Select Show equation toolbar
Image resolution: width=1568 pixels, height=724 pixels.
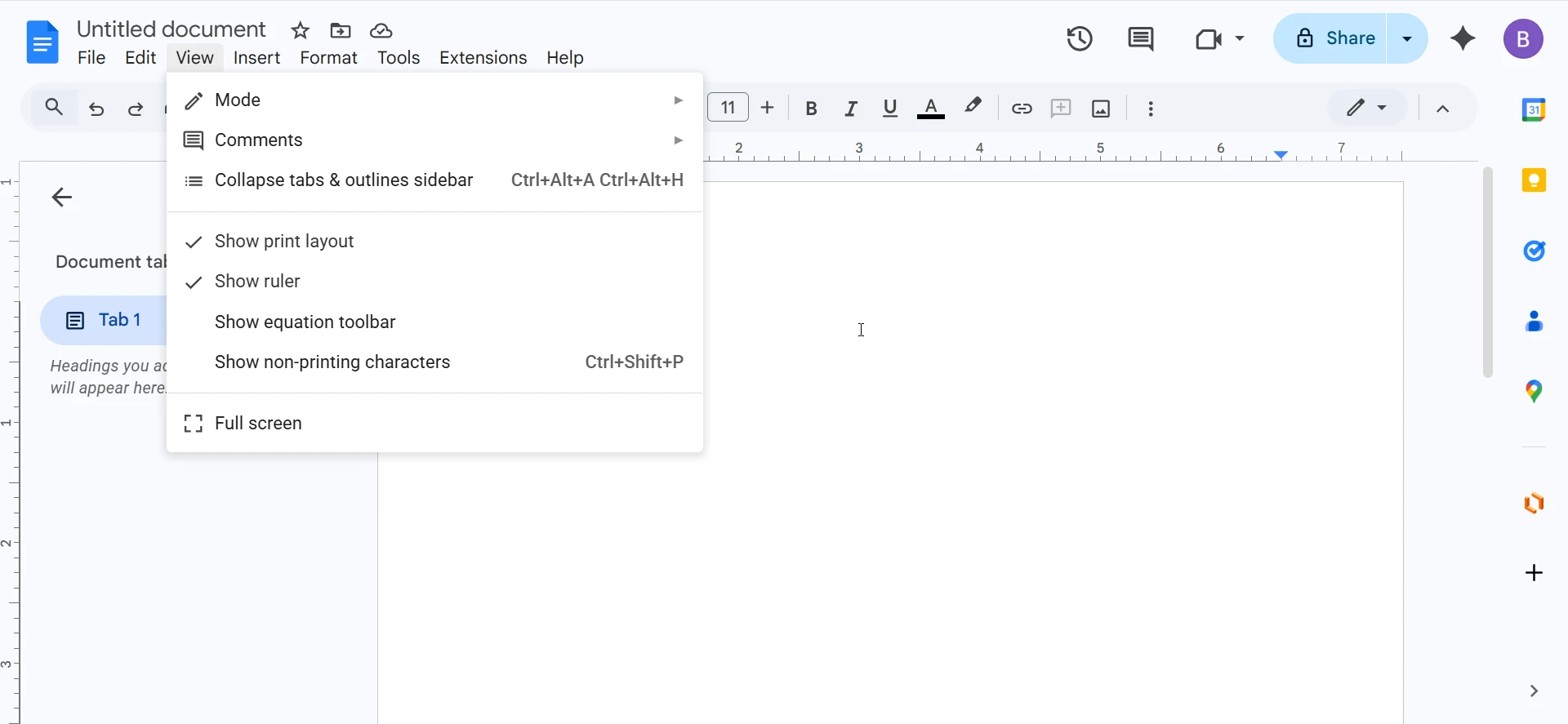[305, 322]
